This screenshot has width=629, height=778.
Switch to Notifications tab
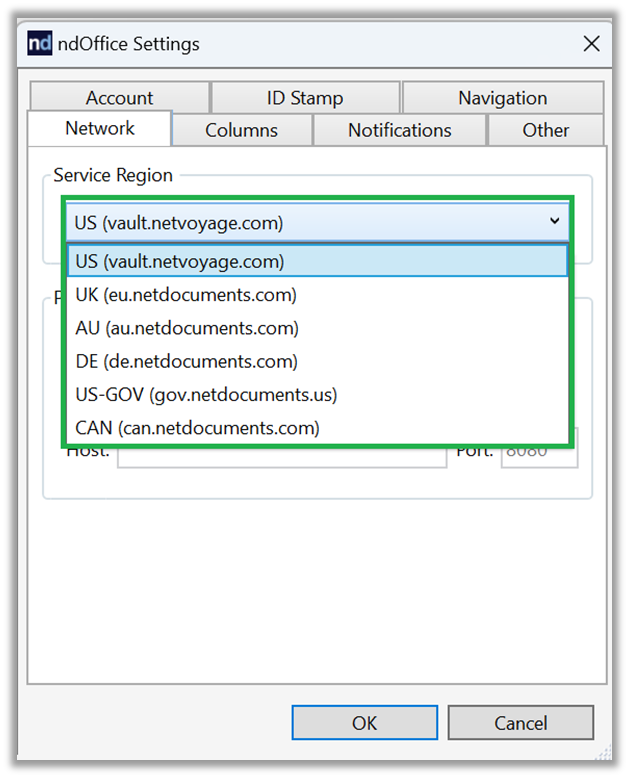(x=399, y=130)
